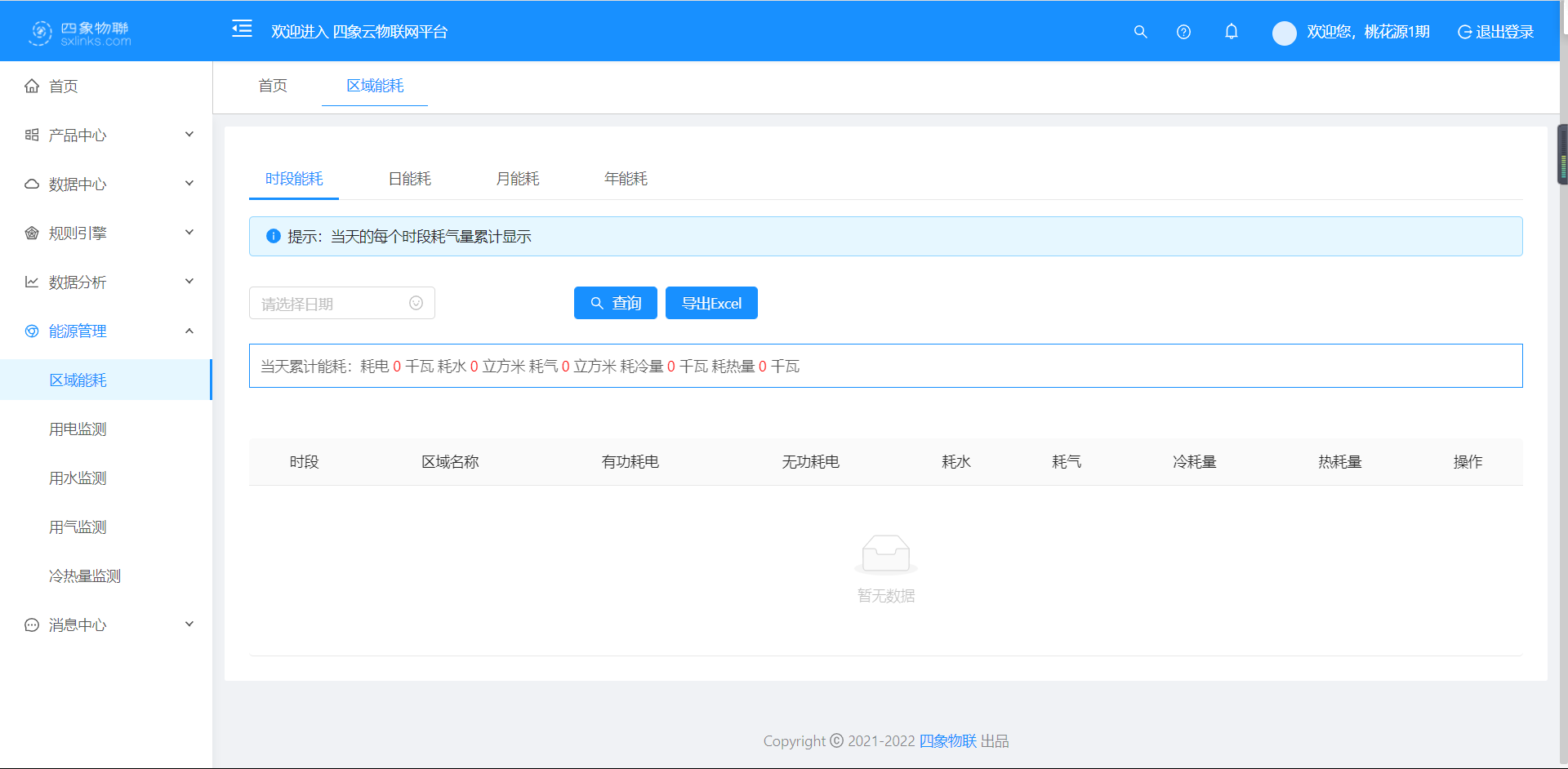This screenshot has height=769, width=1568.
Task: Click the user avatar circle
Action: [x=1284, y=33]
